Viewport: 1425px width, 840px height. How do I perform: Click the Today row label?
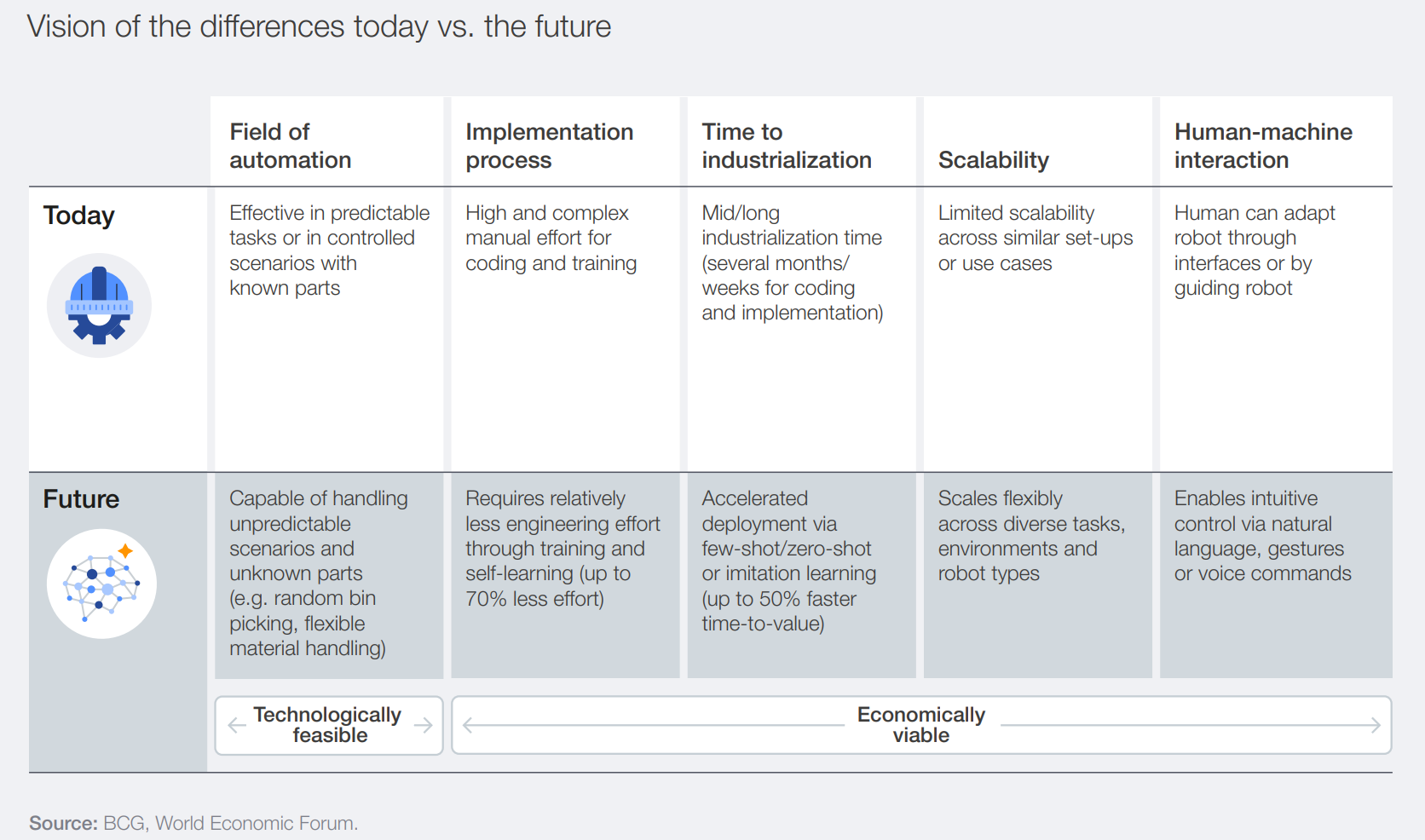(x=78, y=216)
